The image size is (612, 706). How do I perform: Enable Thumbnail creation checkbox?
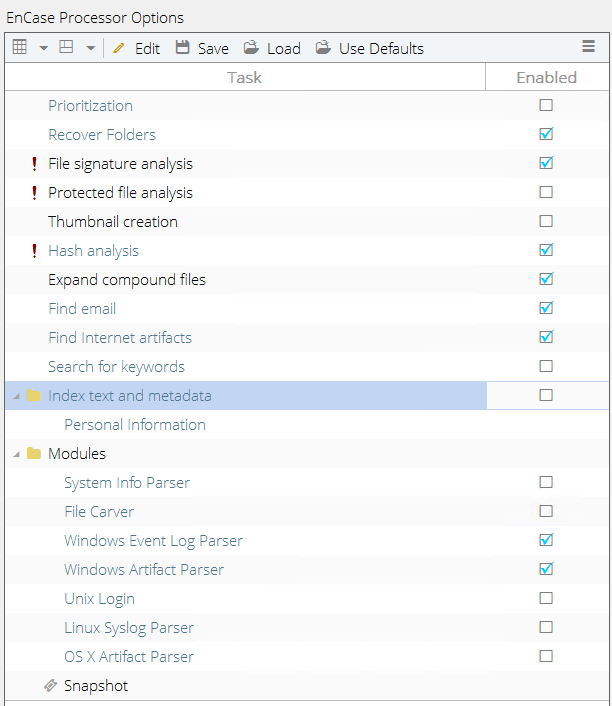point(546,221)
